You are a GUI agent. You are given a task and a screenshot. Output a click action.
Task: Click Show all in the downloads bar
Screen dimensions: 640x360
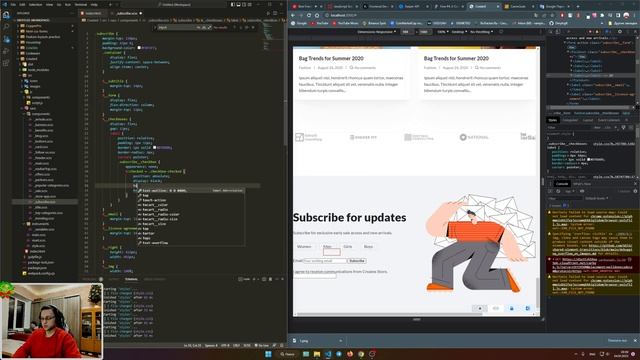coord(617,340)
